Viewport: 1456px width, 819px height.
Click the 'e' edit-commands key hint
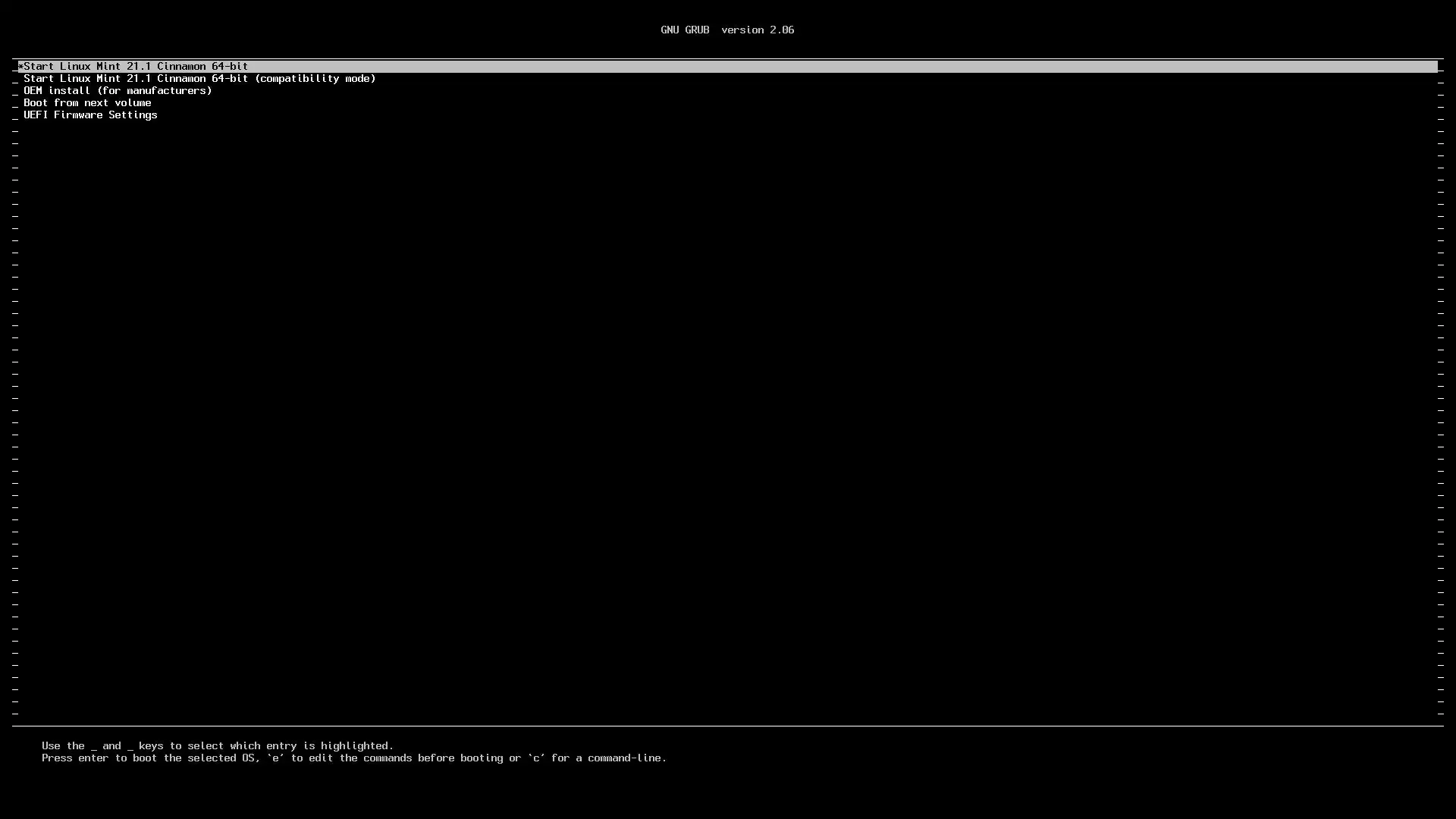point(275,758)
